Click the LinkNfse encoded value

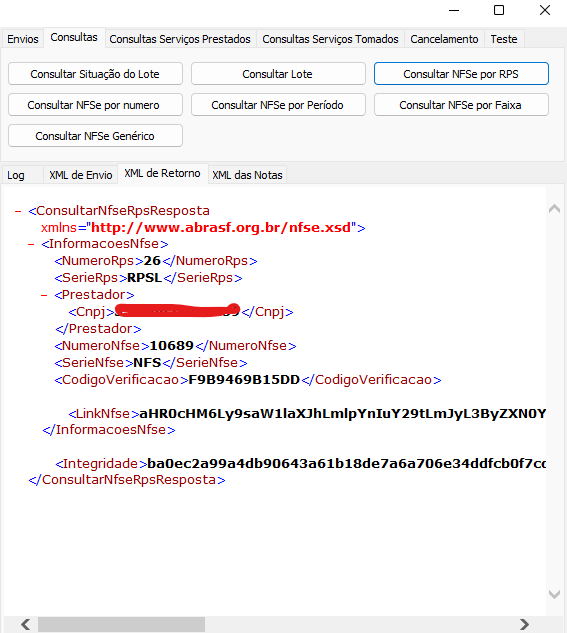click(343, 414)
